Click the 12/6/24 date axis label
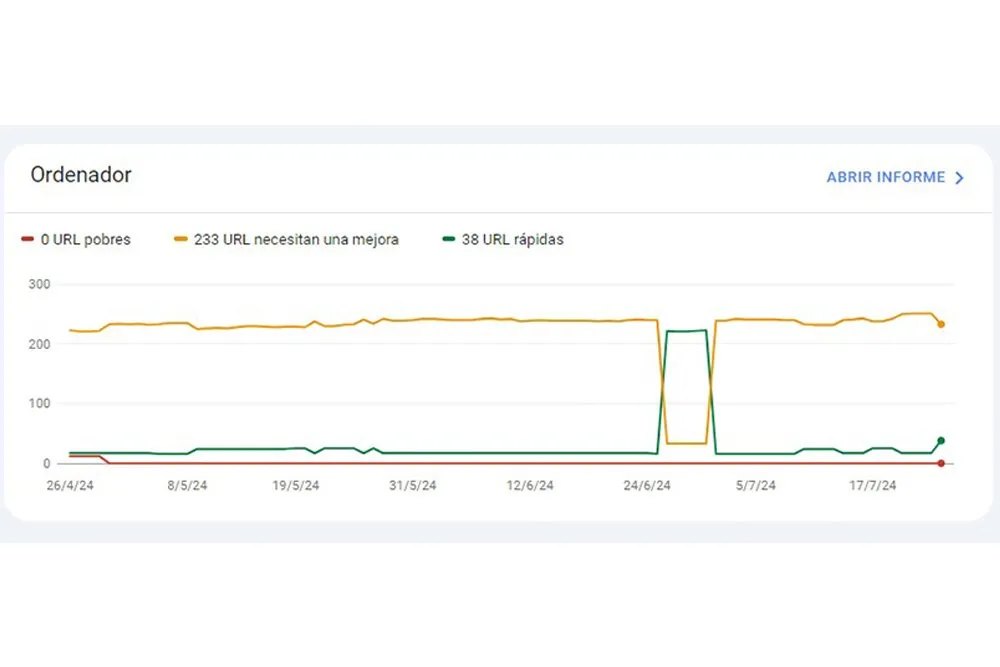The height and width of the screenshot is (667, 1000). click(x=530, y=485)
